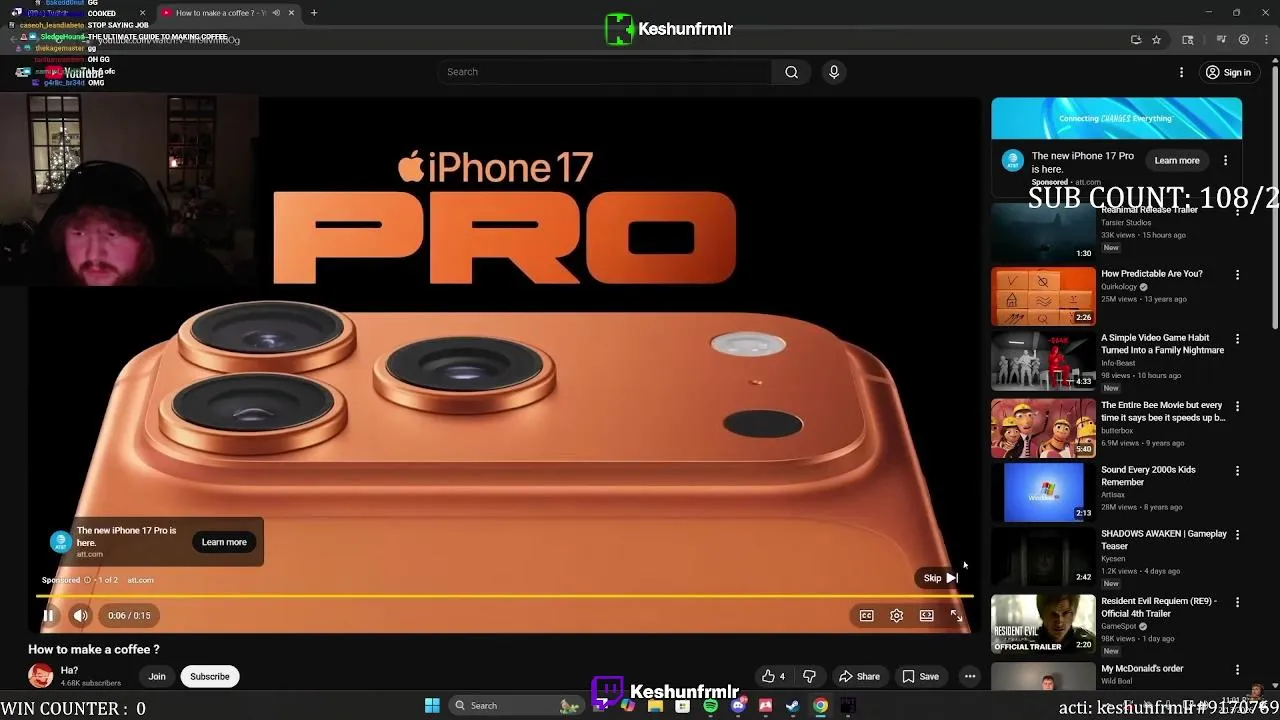Open more actions menu below video
Viewport: 1280px width, 720px height.
click(970, 677)
